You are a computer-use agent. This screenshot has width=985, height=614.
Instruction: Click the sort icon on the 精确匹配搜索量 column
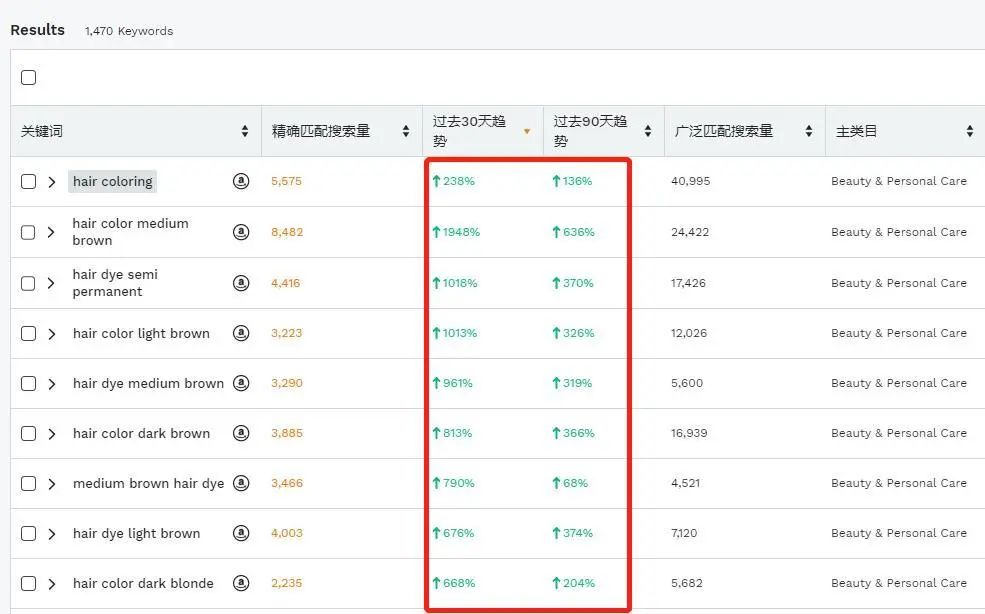pos(406,130)
